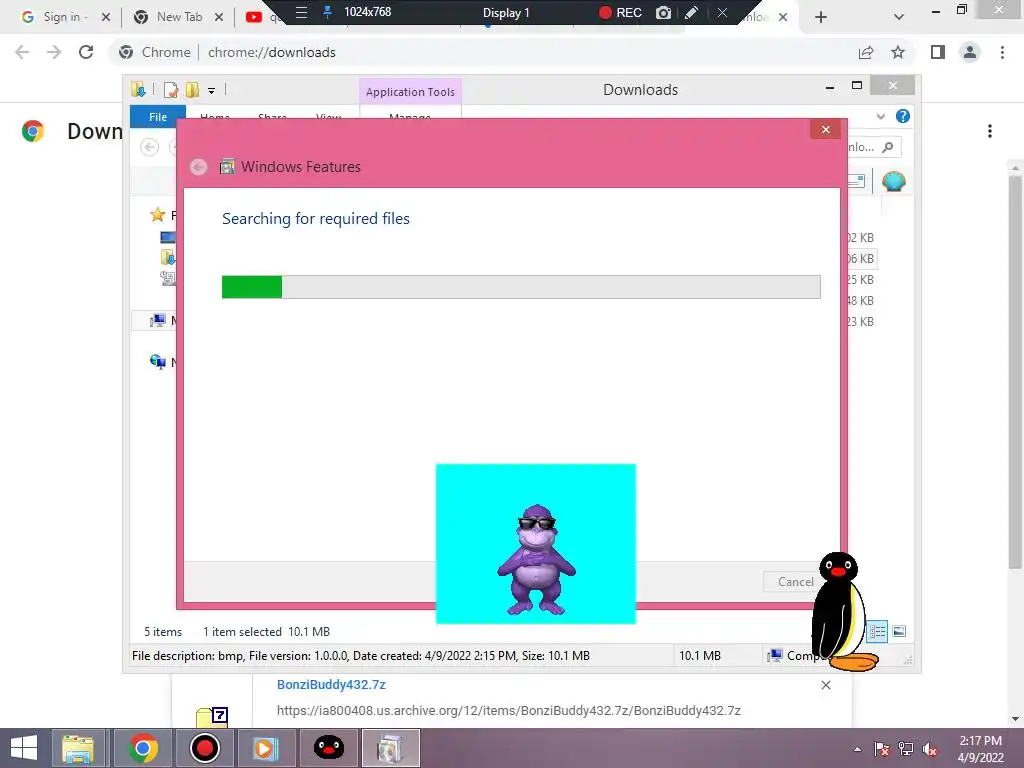Screen dimensions: 1024x768
Task: Click the New Folder quick access icon
Action: click(193, 90)
